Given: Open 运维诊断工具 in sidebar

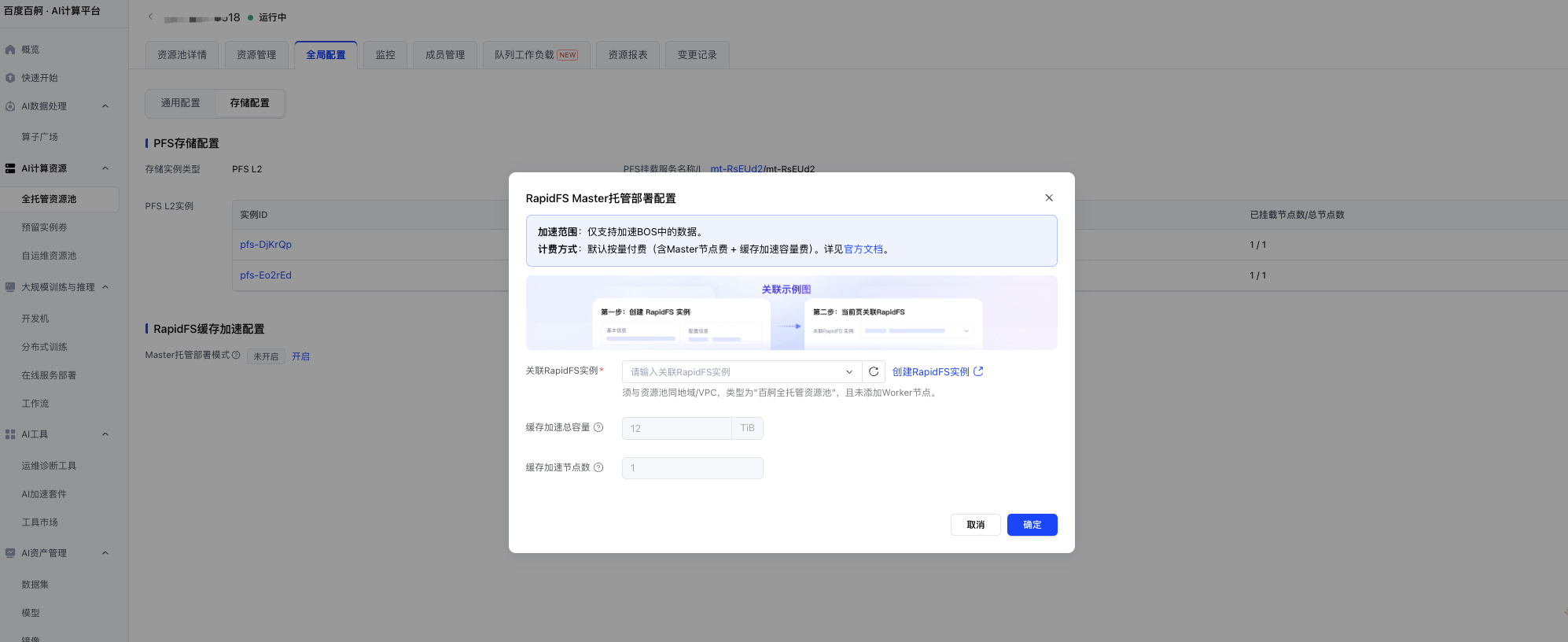Looking at the screenshot, I should (x=49, y=466).
